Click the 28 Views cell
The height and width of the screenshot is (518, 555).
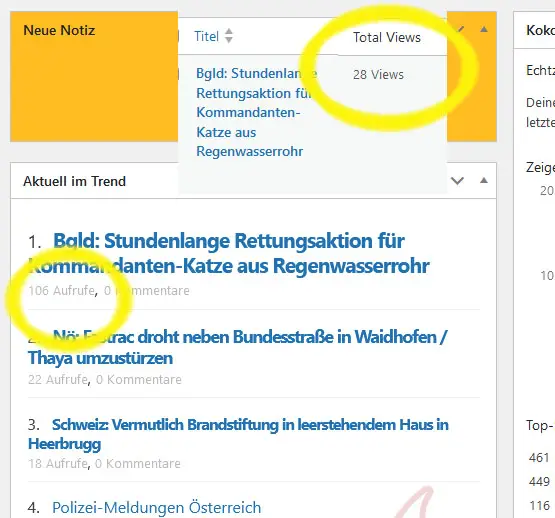pyautogui.click(x=378, y=75)
